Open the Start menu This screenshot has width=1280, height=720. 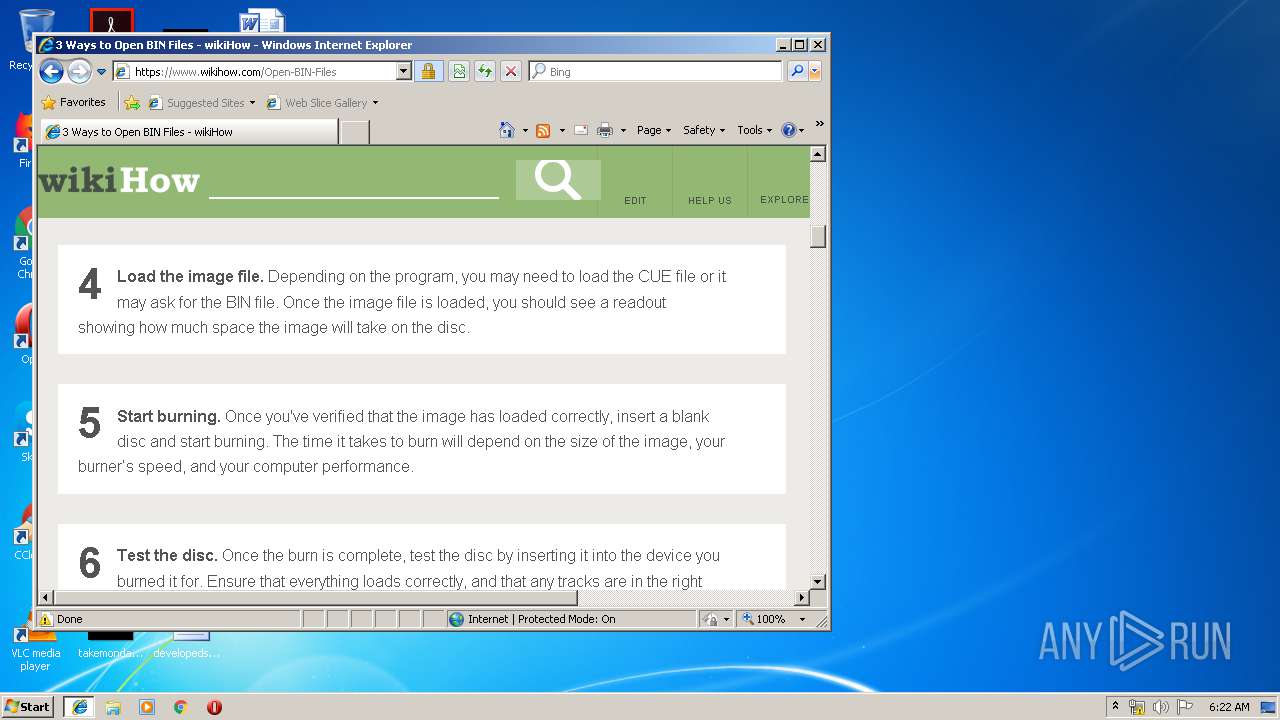27,706
